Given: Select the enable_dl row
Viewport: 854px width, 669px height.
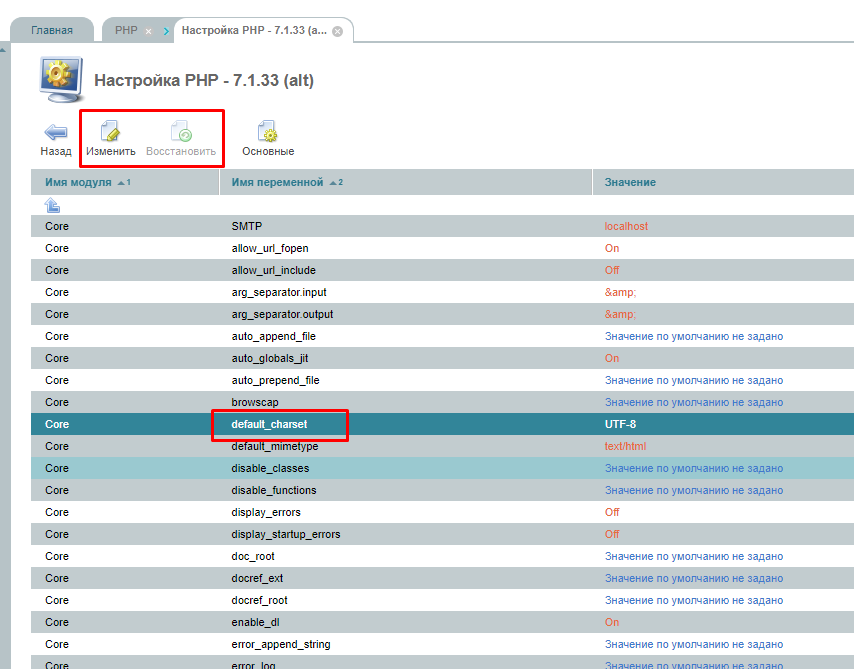Looking at the screenshot, I should coord(442,622).
